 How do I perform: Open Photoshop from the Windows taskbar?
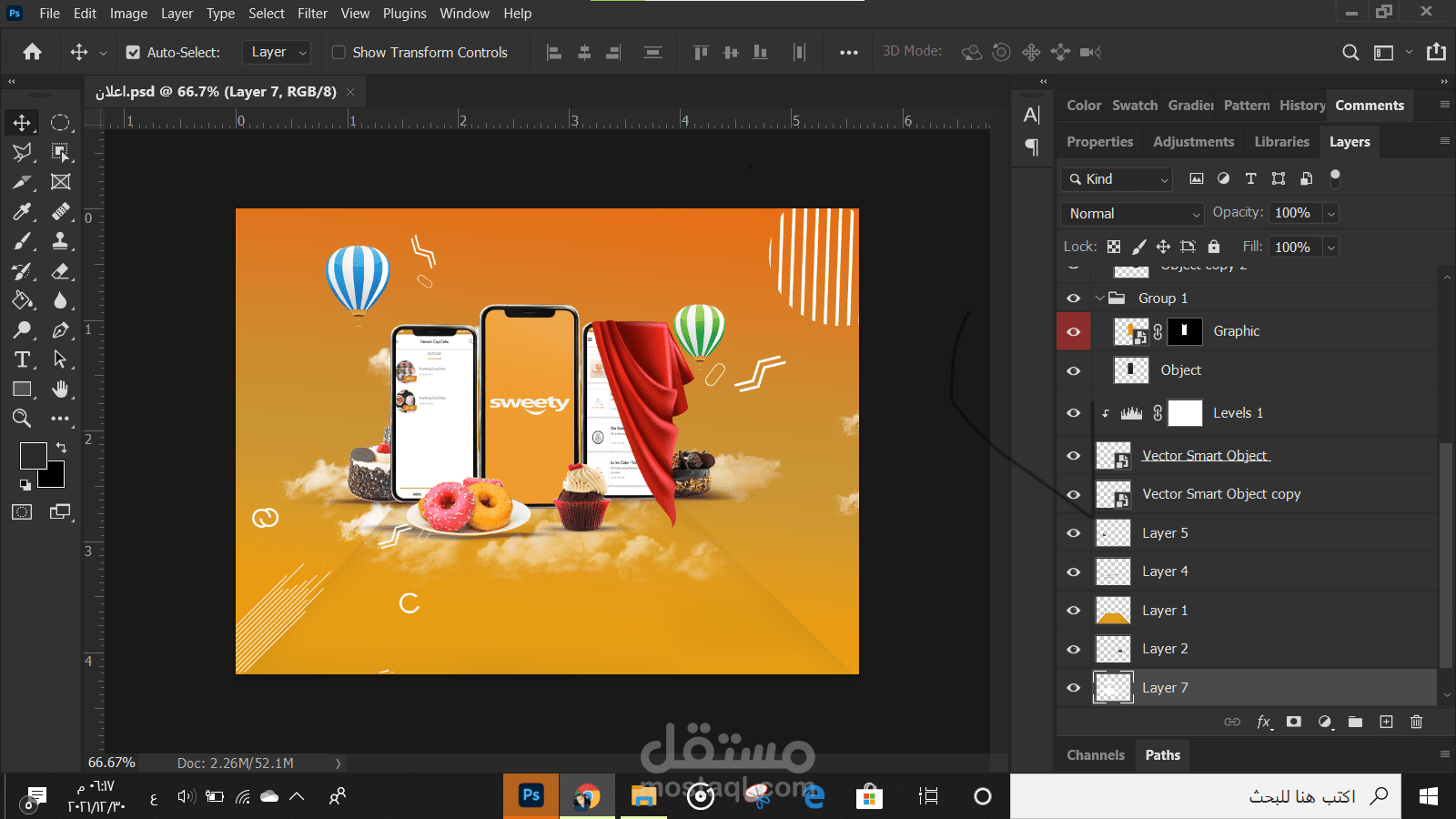[531, 796]
